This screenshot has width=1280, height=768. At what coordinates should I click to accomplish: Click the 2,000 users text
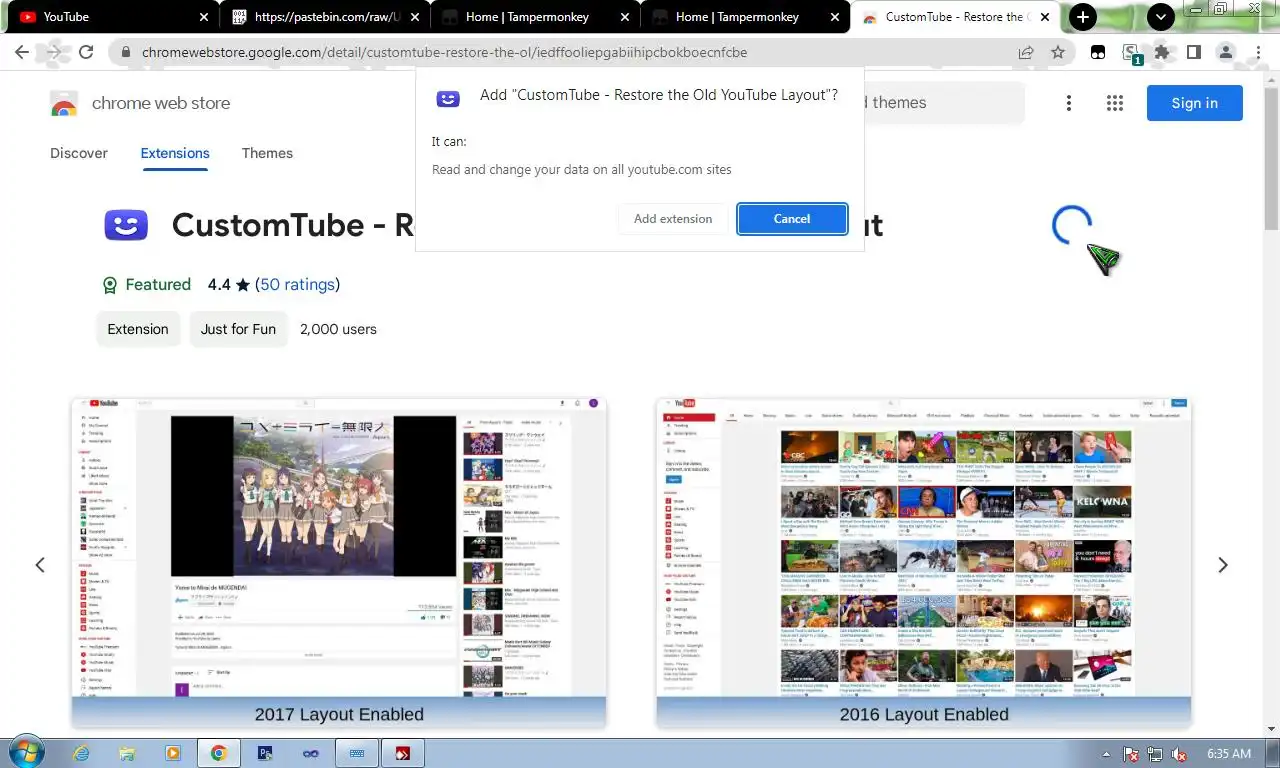(338, 329)
